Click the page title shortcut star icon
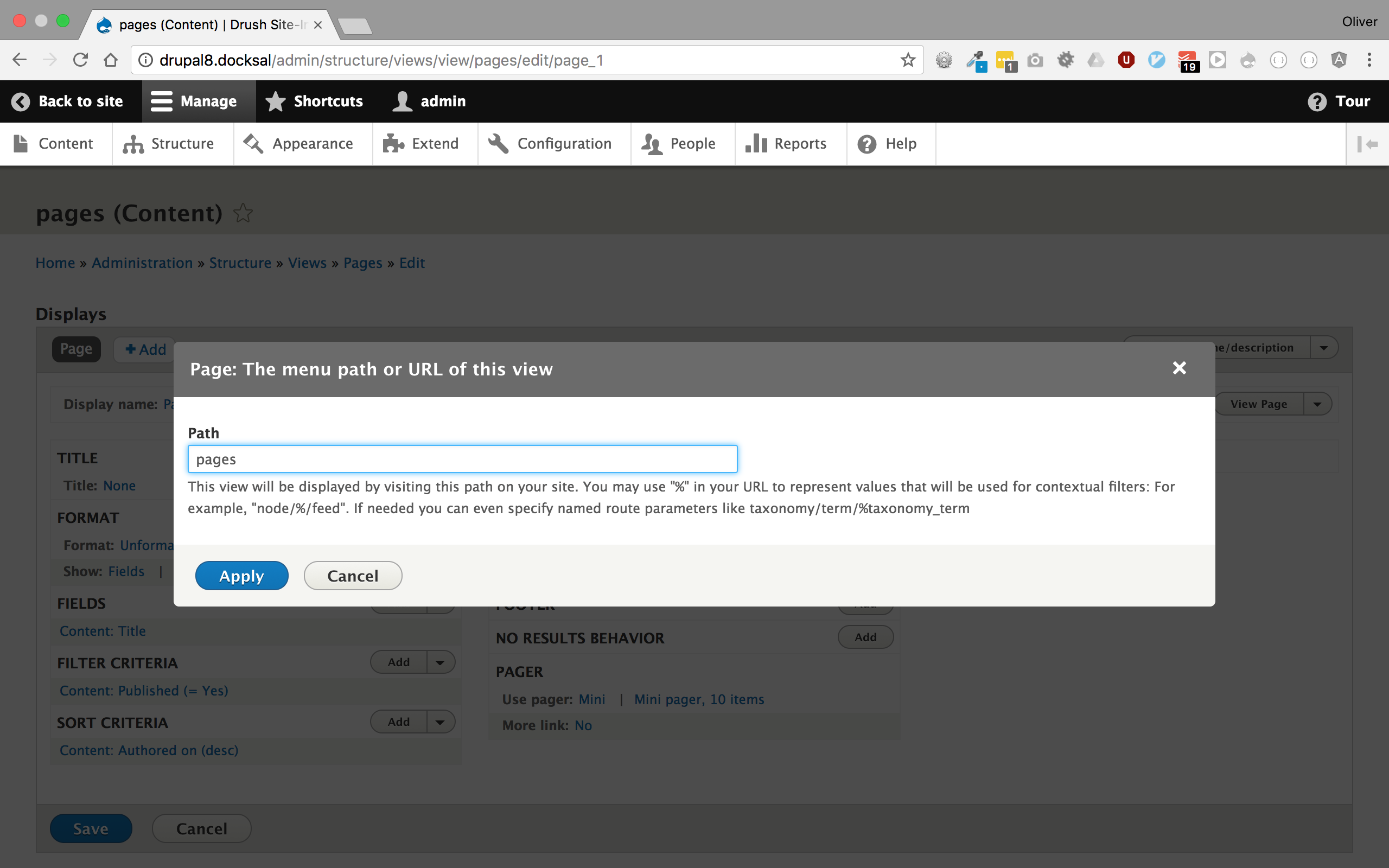The height and width of the screenshot is (868, 1389). [243, 214]
